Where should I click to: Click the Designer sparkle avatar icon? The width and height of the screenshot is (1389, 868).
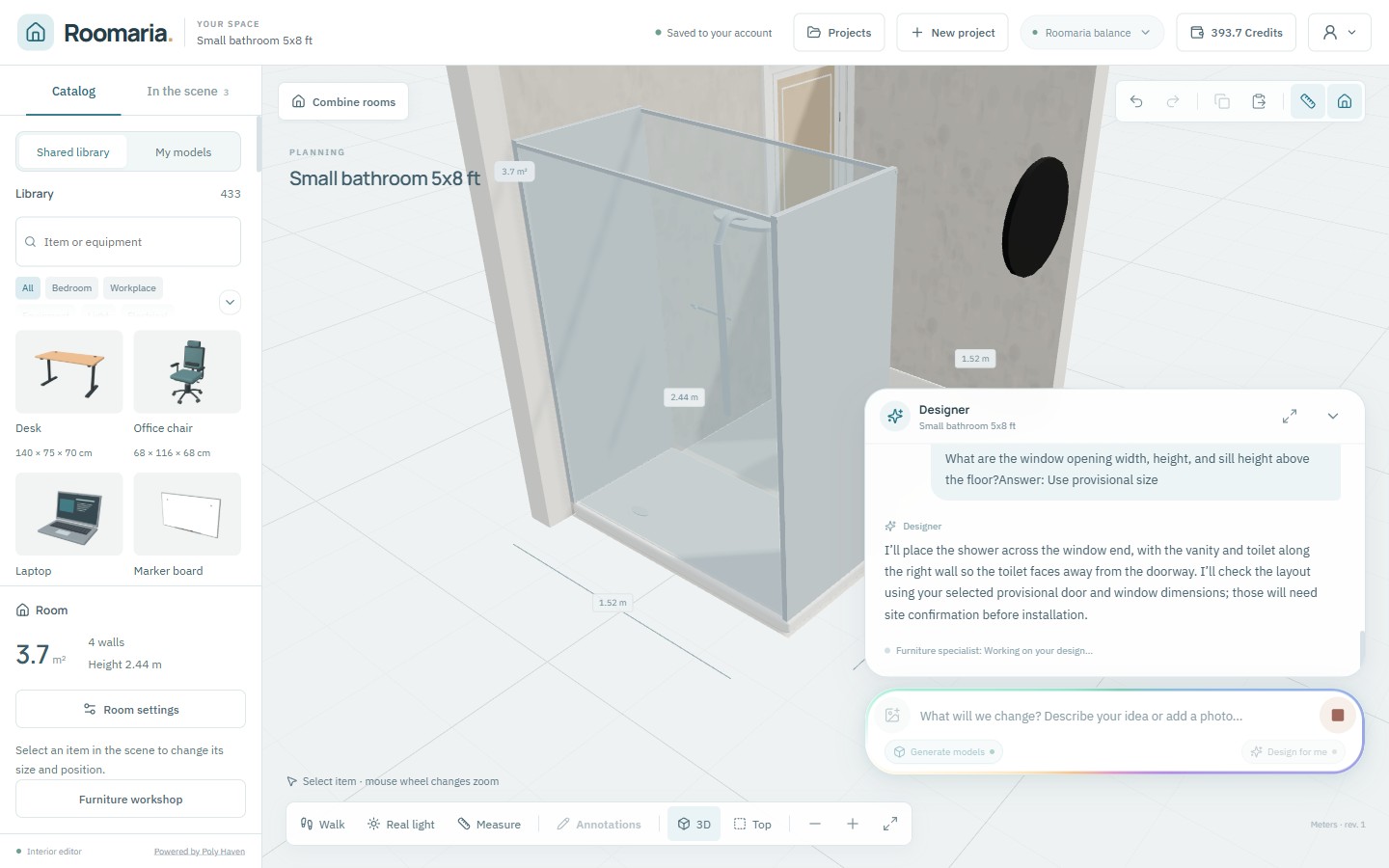tap(895, 416)
